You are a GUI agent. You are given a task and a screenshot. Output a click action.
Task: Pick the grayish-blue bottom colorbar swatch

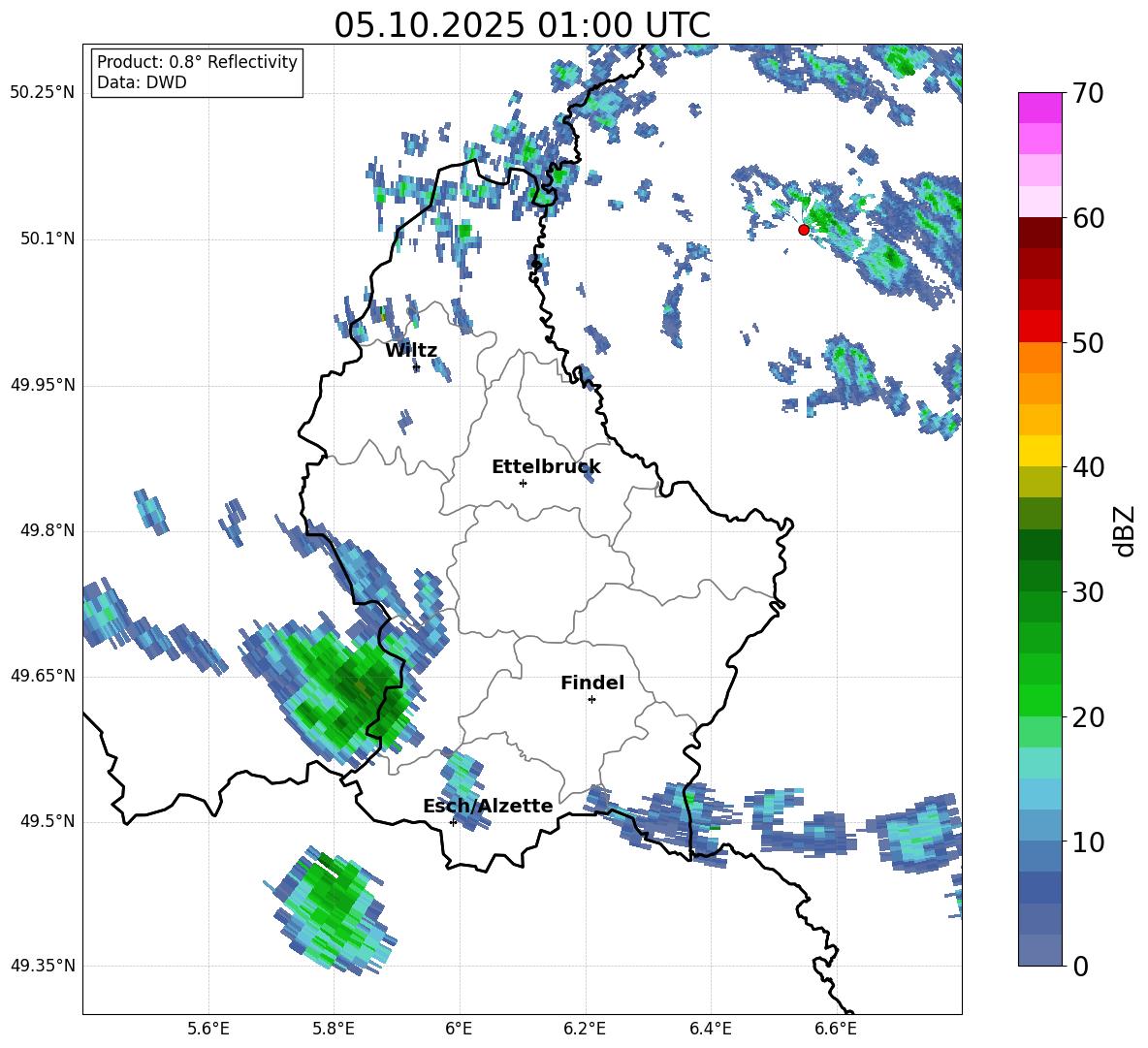click(1039, 950)
